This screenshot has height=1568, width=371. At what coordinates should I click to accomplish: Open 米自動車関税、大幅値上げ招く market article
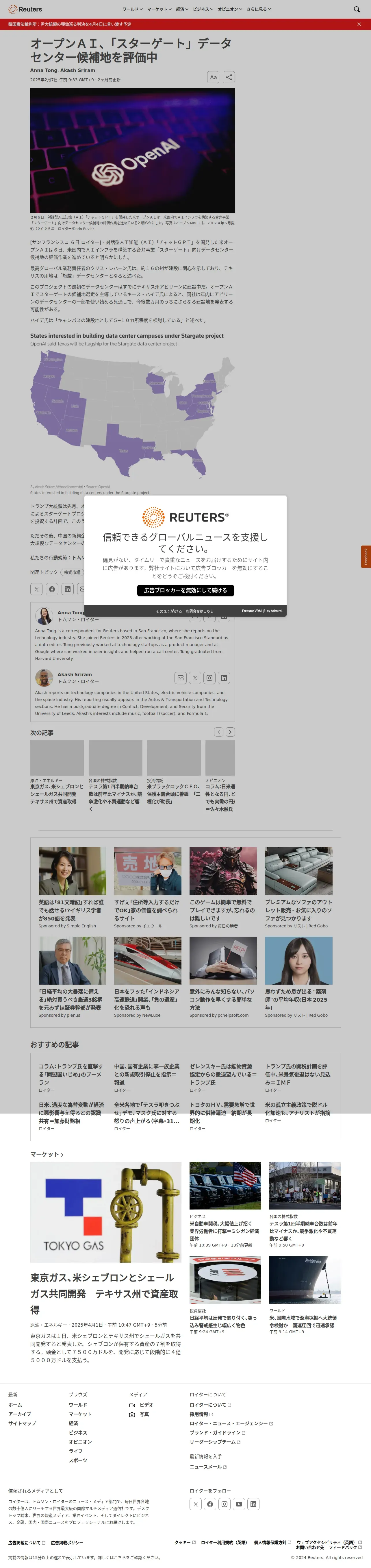pyautogui.click(x=225, y=1231)
